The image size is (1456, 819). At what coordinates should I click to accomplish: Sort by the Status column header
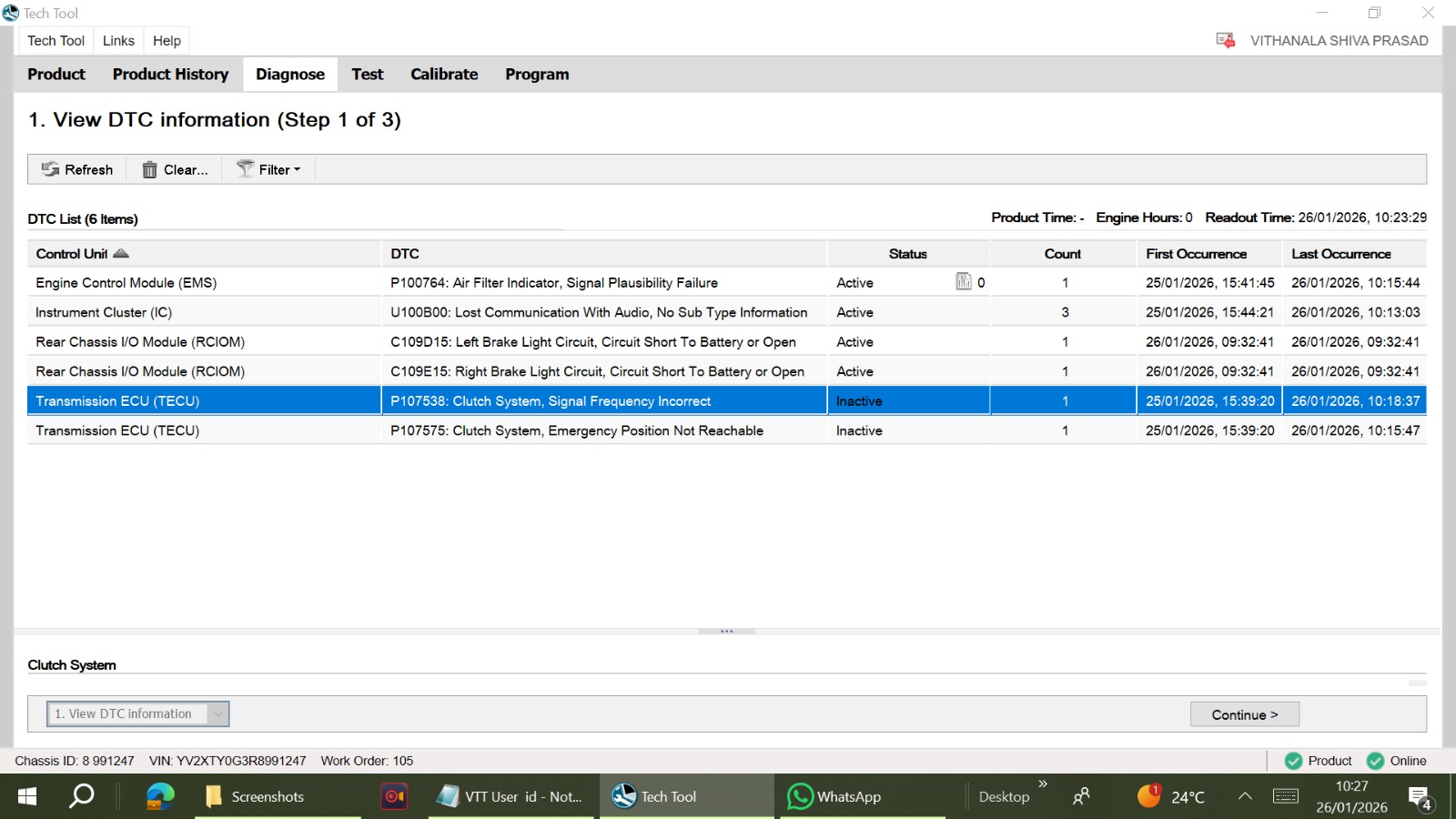pos(908,254)
